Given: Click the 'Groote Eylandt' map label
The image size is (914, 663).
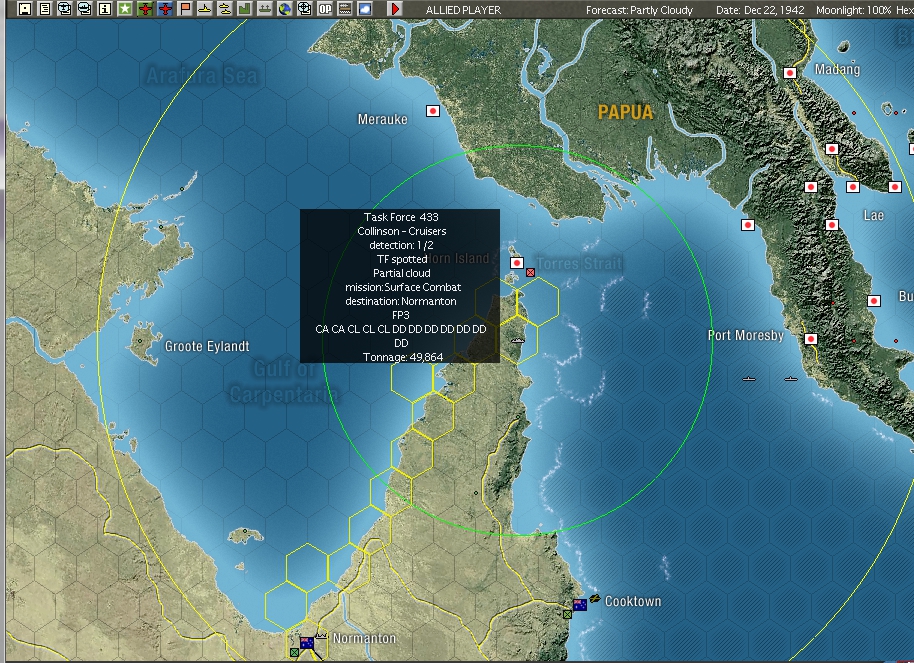Looking at the screenshot, I should pyautogui.click(x=207, y=346).
